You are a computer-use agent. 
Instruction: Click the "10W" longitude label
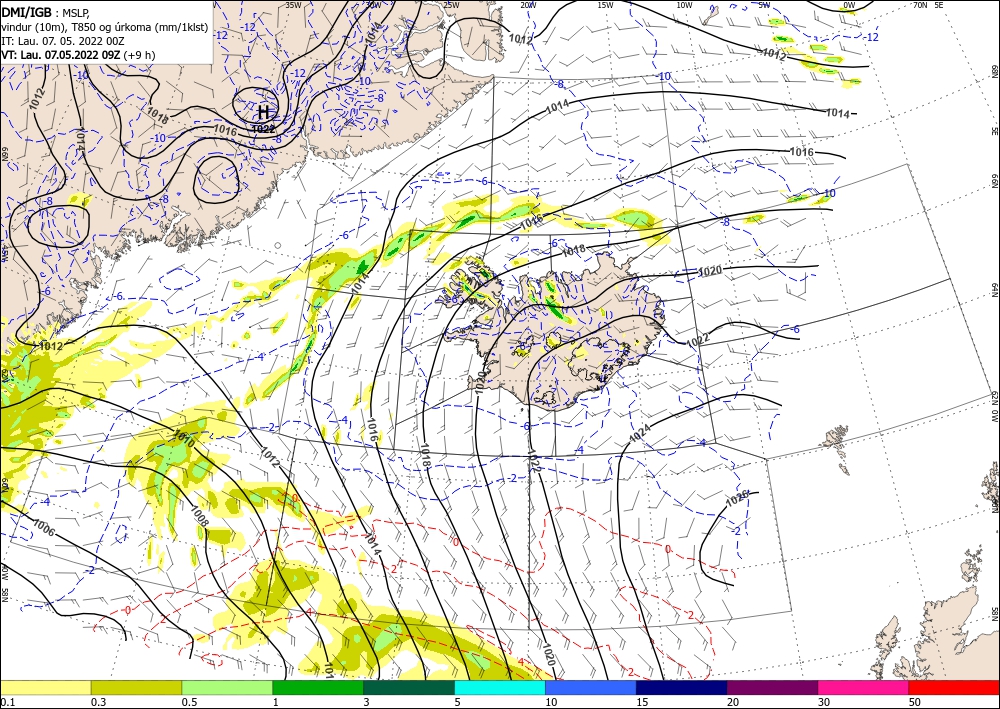(x=684, y=5)
